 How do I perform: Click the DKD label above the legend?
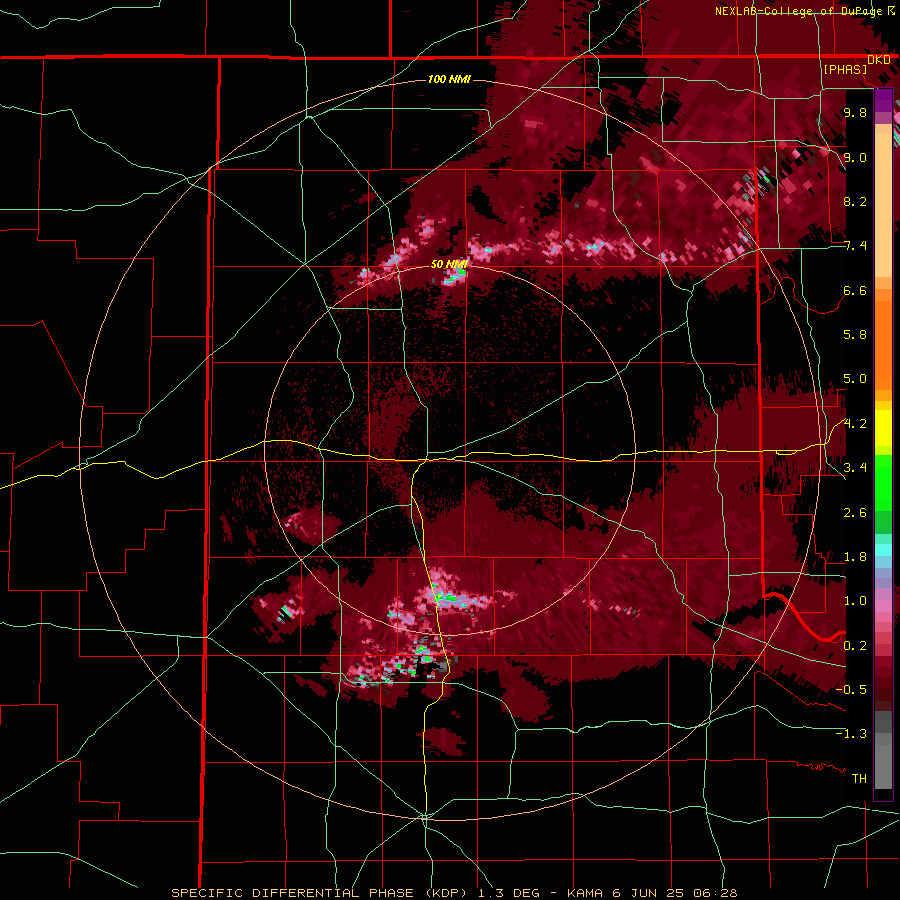click(x=879, y=60)
